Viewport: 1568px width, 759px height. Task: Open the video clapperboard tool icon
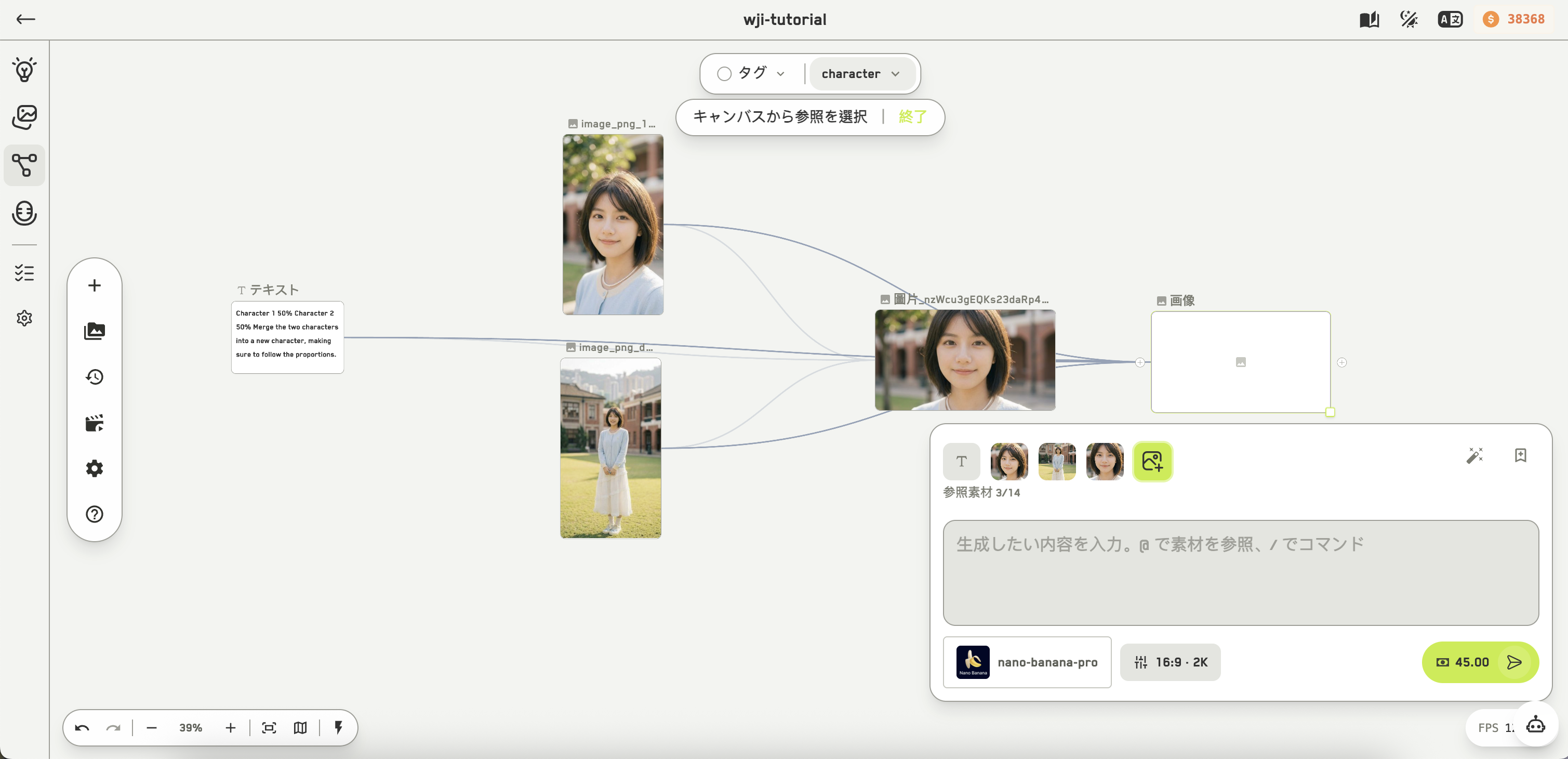[x=95, y=423]
